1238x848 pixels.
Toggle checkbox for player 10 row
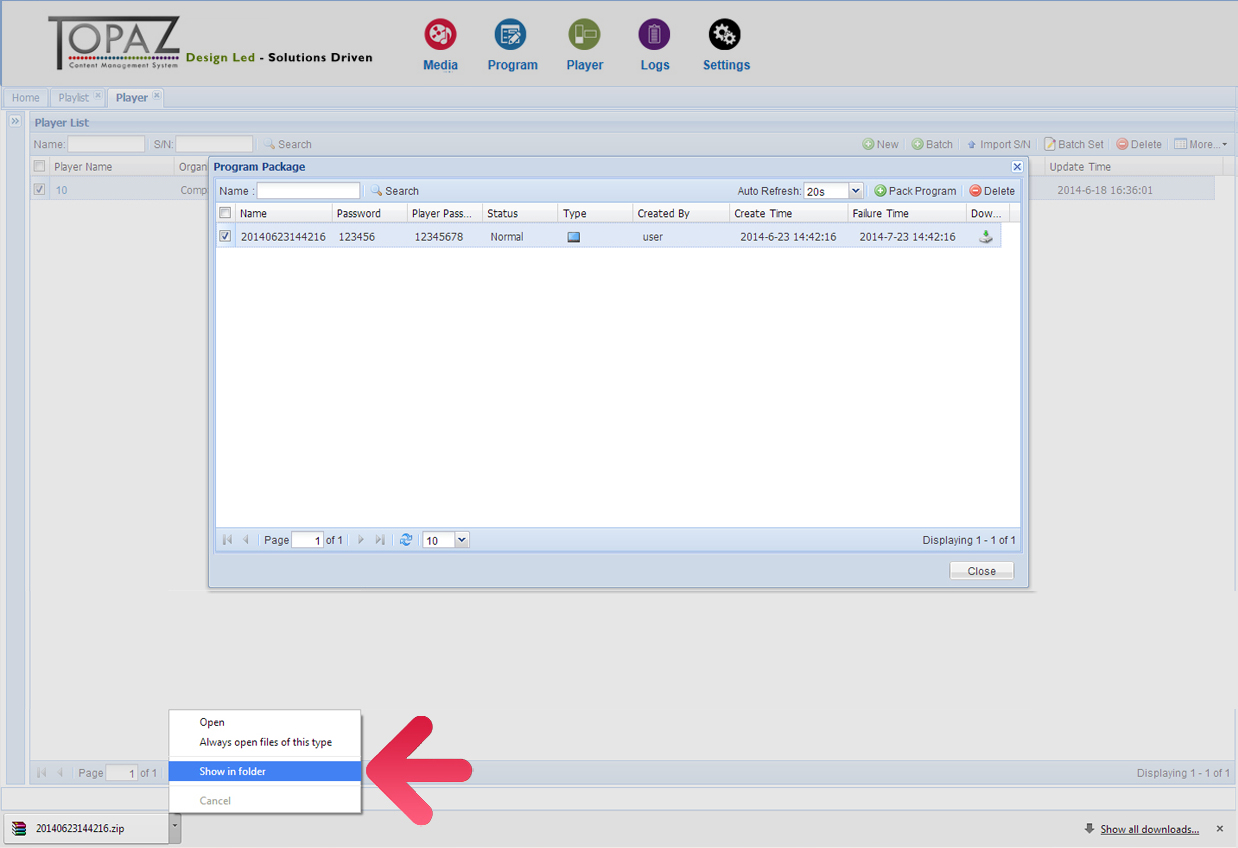(39, 190)
